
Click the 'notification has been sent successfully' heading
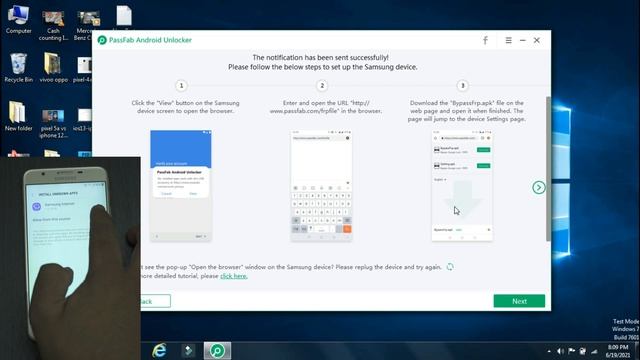click(320, 58)
